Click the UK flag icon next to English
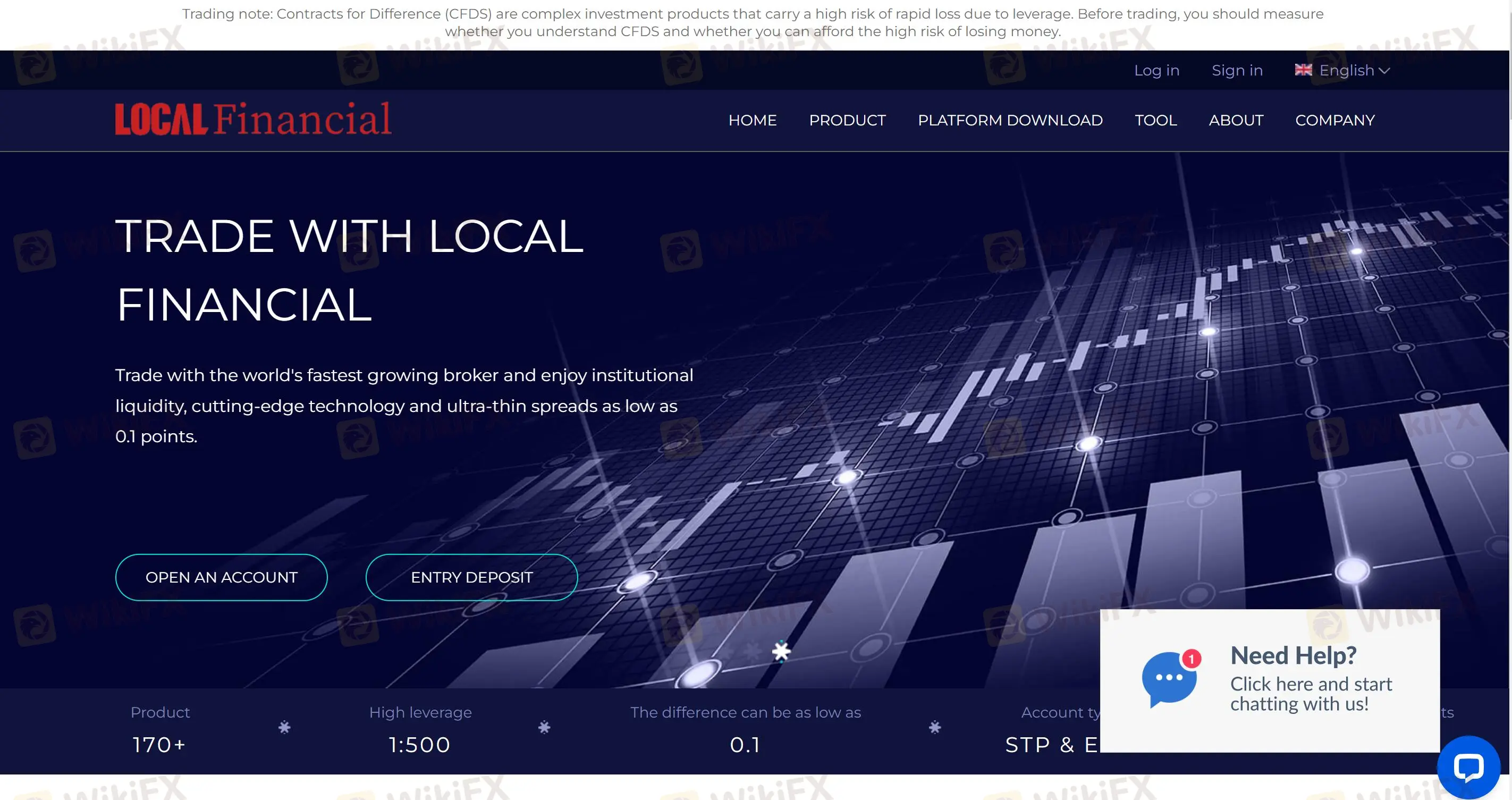This screenshot has width=1512, height=800. tap(1303, 70)
